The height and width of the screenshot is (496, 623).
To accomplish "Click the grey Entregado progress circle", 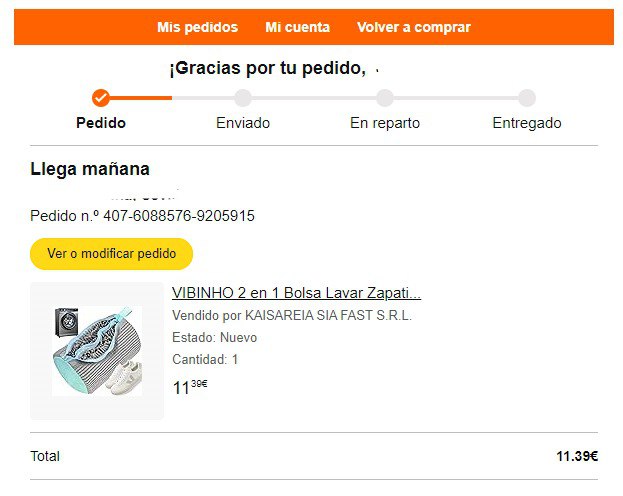I will click(527, 98).
